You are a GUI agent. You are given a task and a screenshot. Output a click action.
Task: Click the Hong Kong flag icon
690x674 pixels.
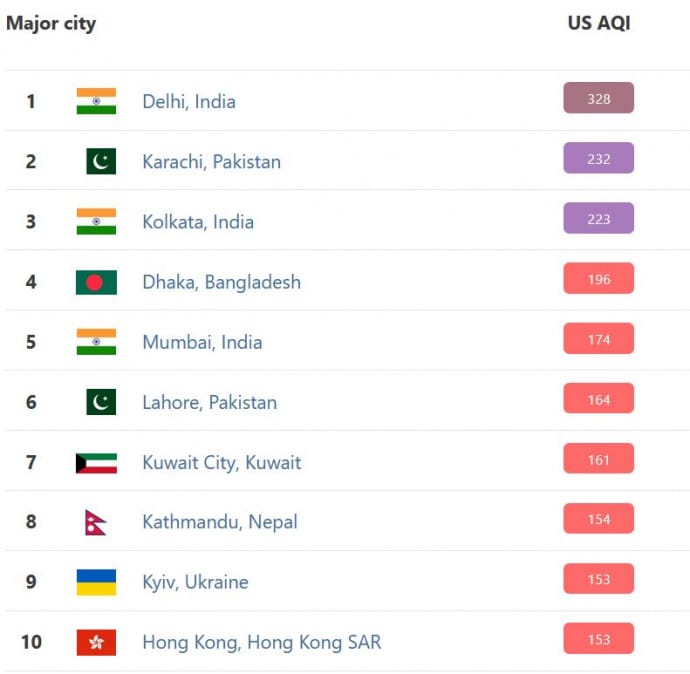tap(96, 642)
